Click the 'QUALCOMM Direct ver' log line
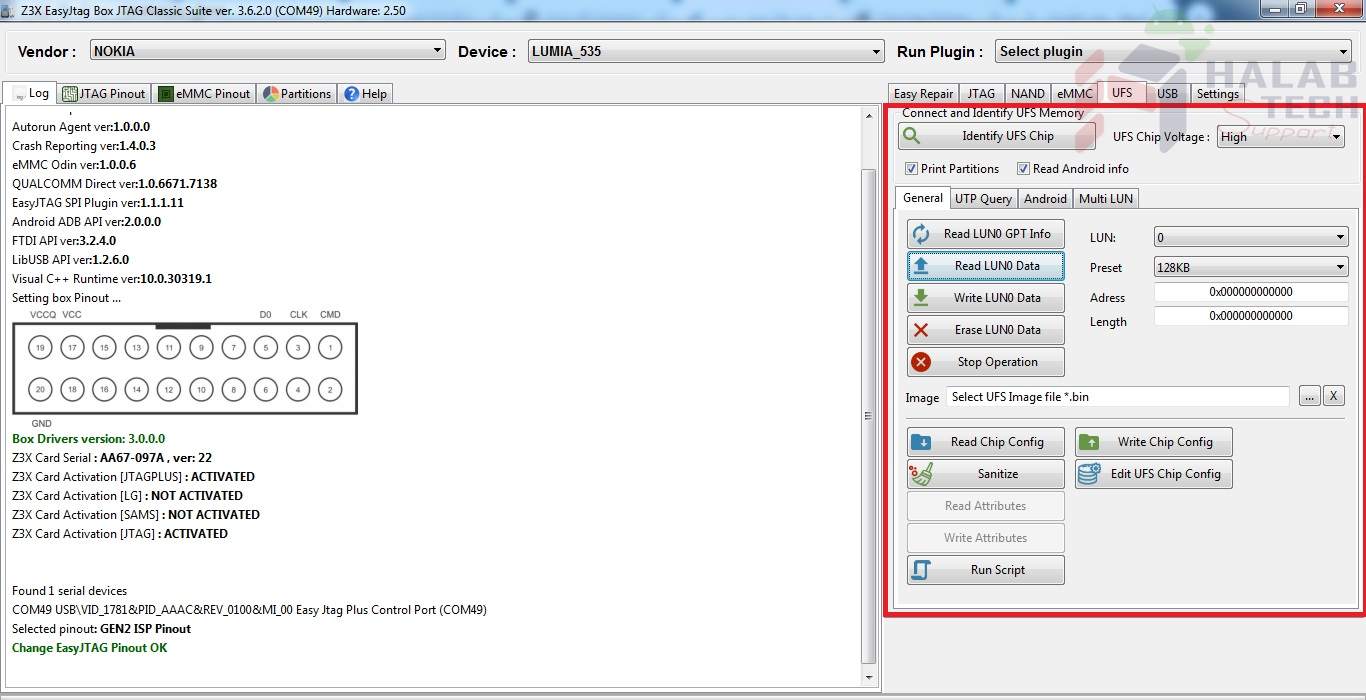Screen dimensions: 1366x700 pyautogui.click(x=115, y=184)
